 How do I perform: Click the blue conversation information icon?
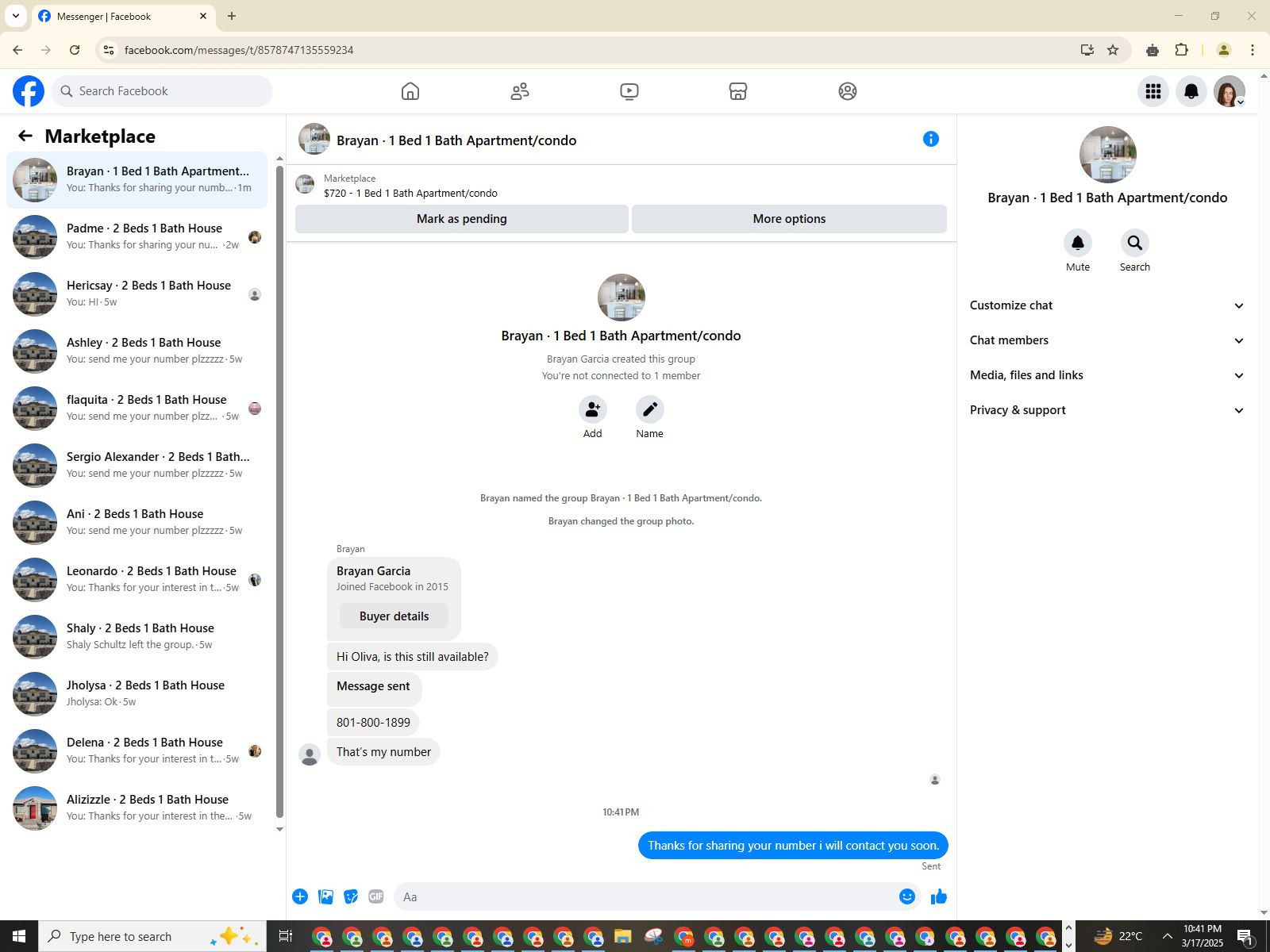coord(931,140)
